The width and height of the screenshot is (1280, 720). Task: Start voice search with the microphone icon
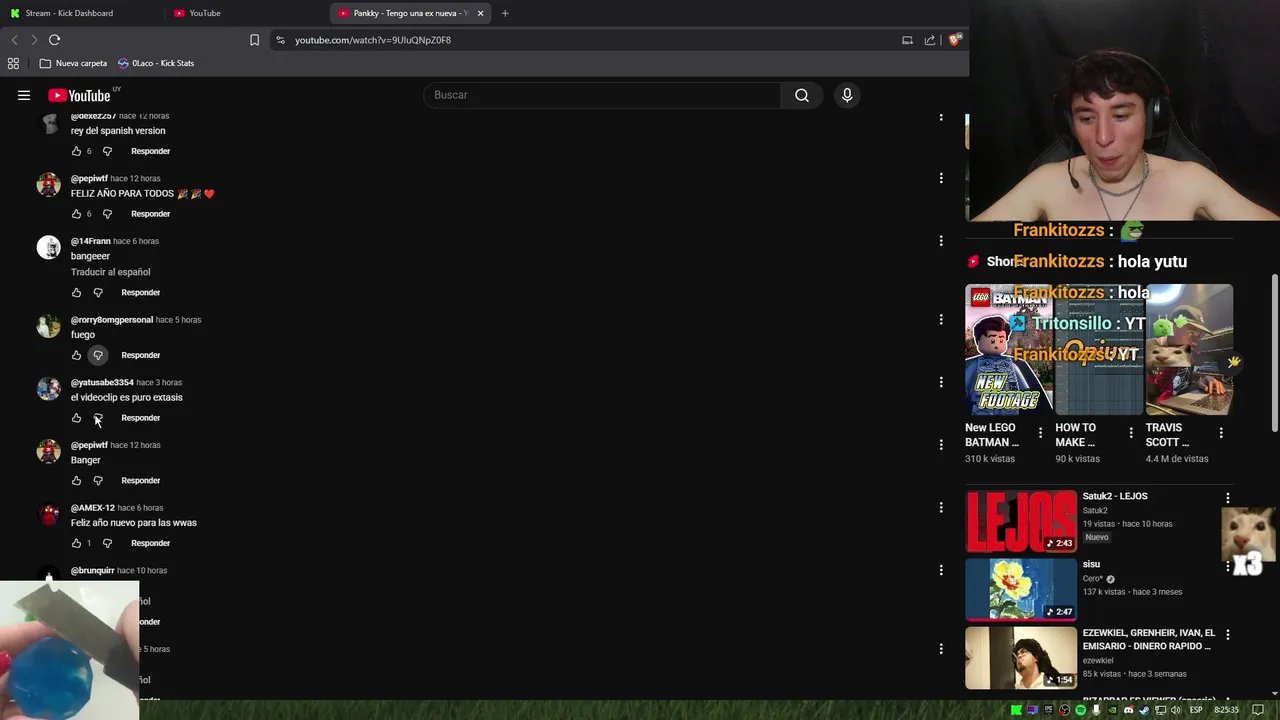[x=847, y=95]
